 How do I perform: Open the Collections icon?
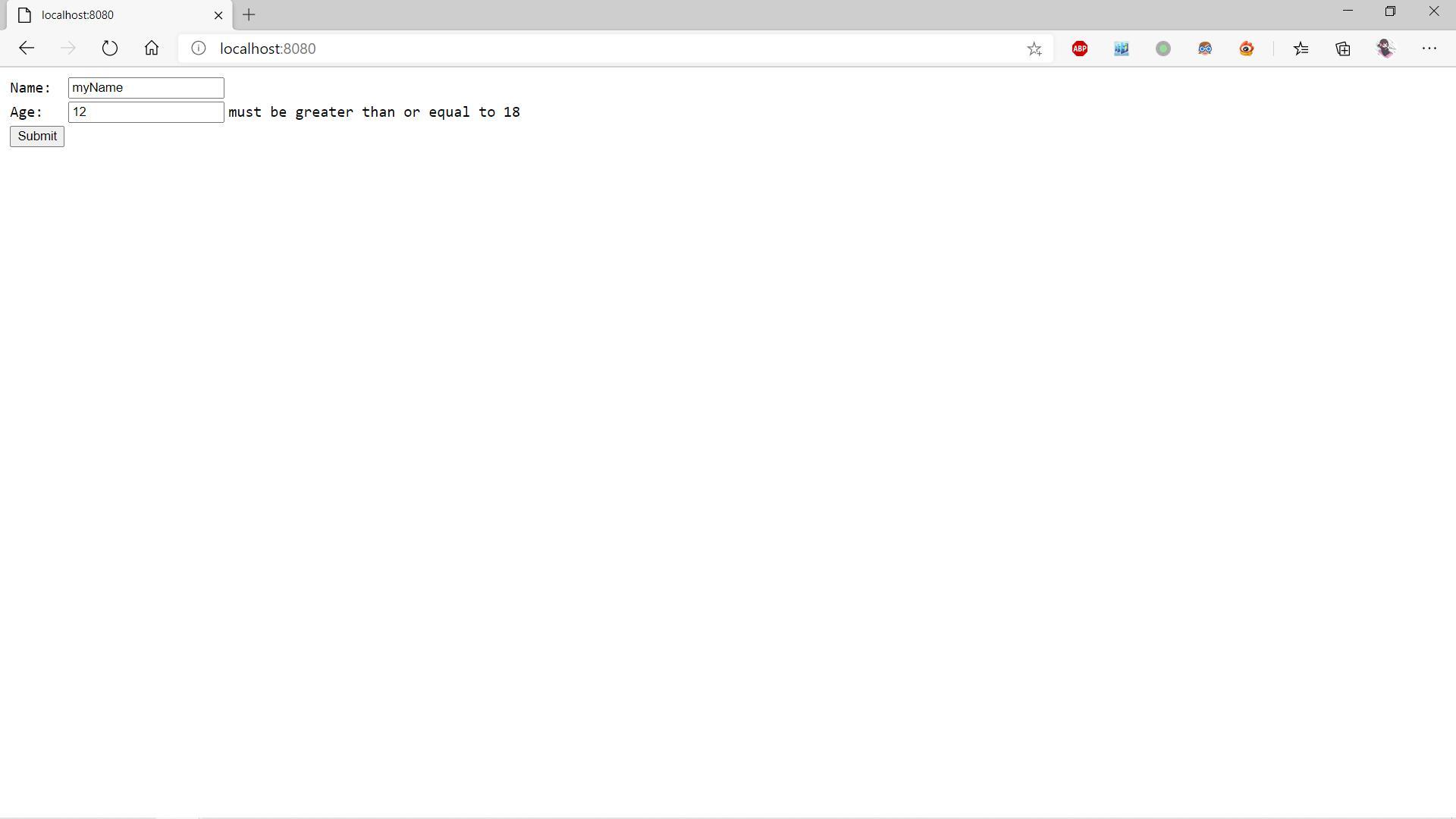1343,49
